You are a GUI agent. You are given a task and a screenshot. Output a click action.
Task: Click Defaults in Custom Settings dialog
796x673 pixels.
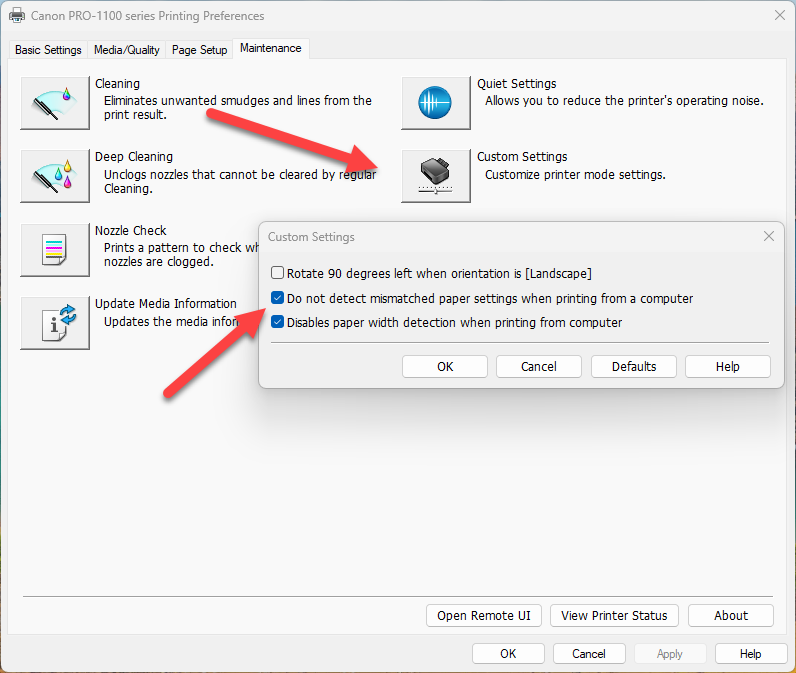pyautogui.click(x=634, y=367)
